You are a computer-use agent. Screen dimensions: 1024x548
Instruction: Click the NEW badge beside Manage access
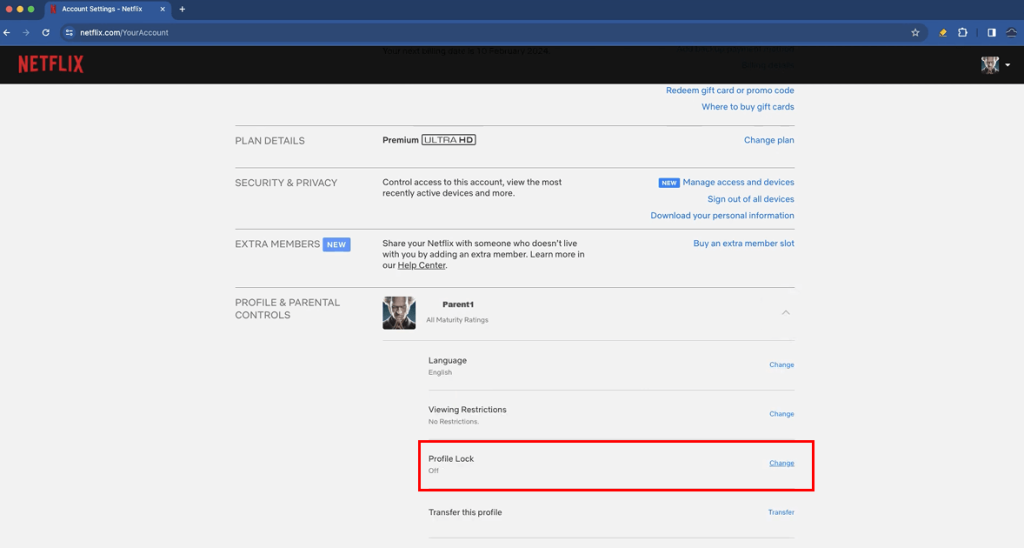669,183
